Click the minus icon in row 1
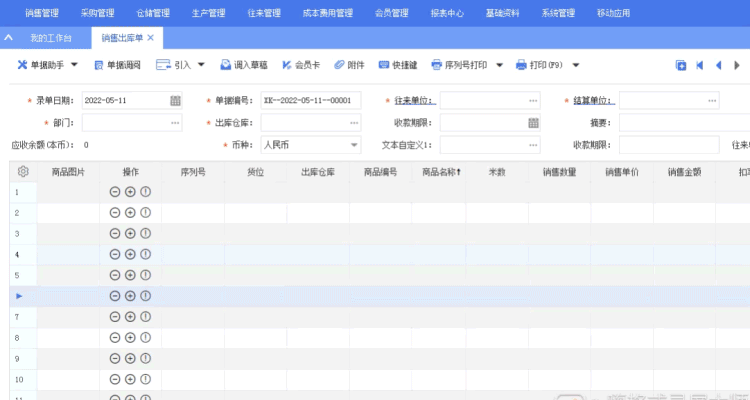Viewport: 750px width, 400px height. click(115, 191)
